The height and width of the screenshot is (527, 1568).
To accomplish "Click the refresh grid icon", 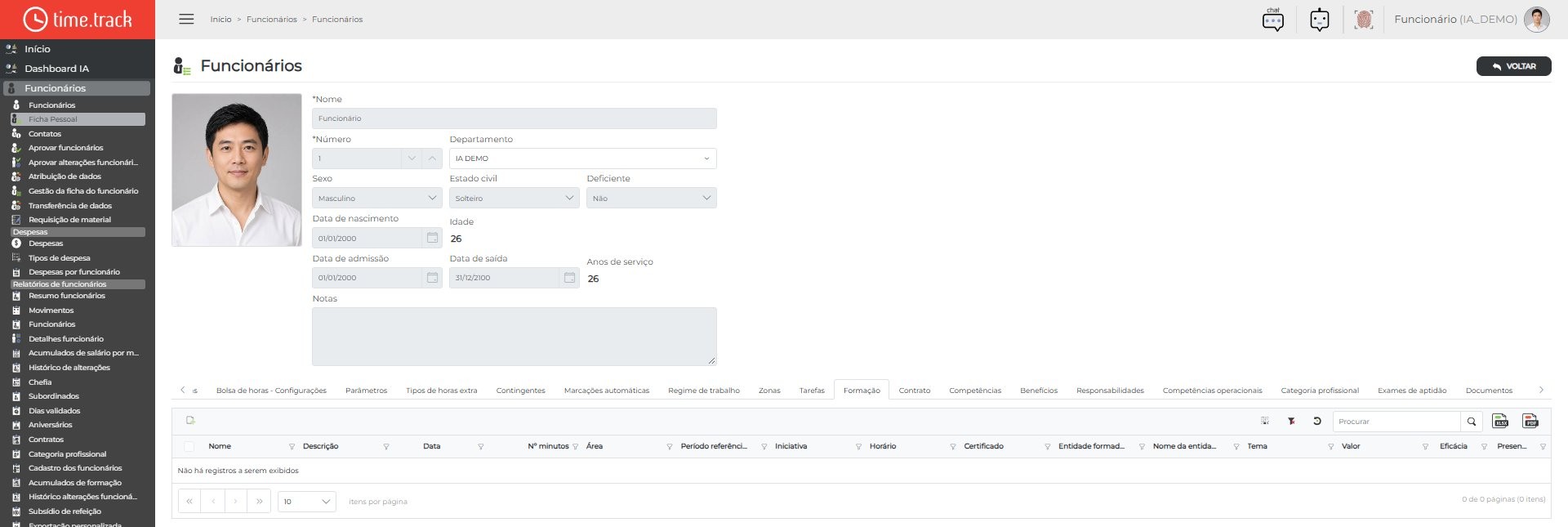I will point(1317,421).
